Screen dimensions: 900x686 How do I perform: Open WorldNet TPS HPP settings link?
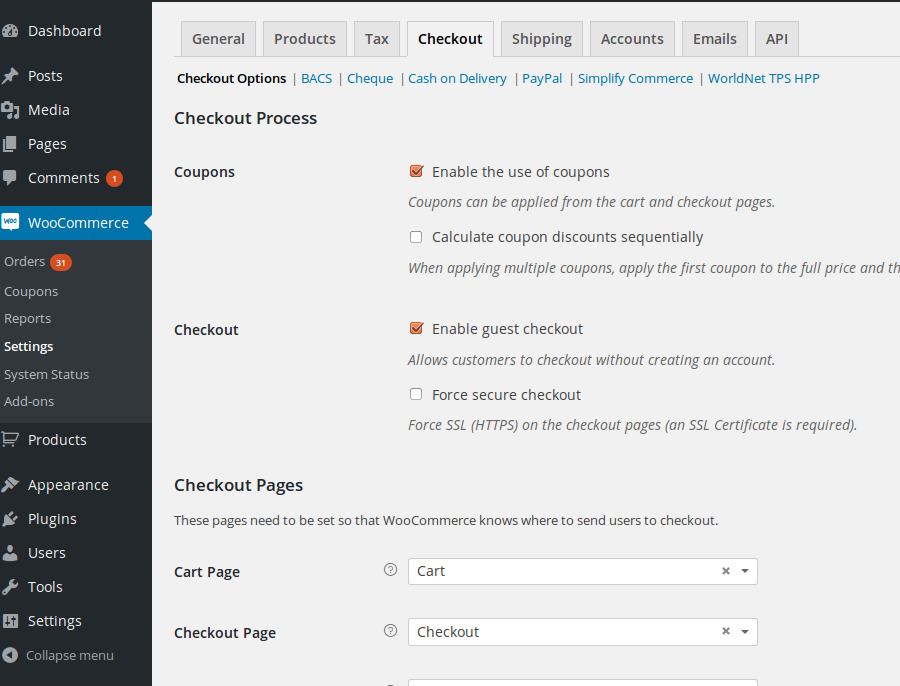pyautogui.click(x=763, y=79)
